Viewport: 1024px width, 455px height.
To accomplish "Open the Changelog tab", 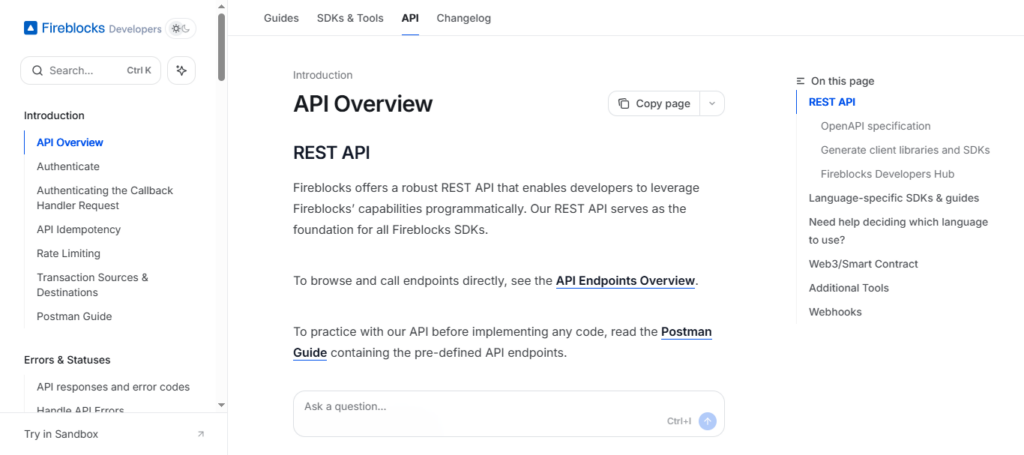I will 464,18.
